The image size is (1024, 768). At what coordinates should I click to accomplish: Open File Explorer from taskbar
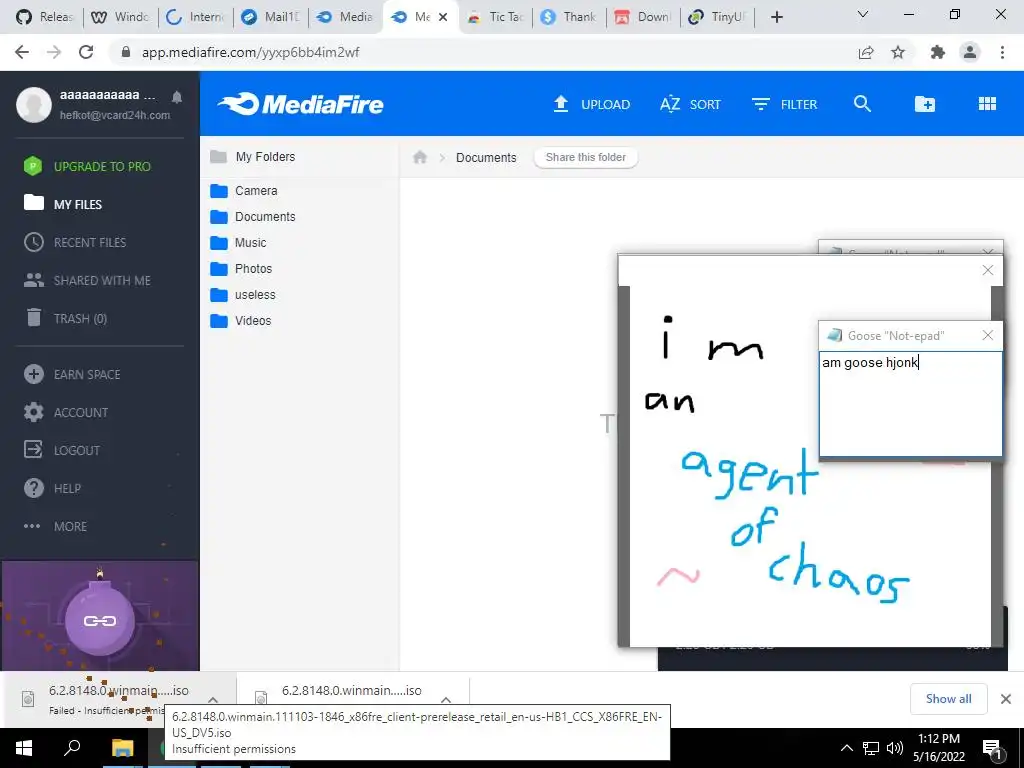pos(122,748)
